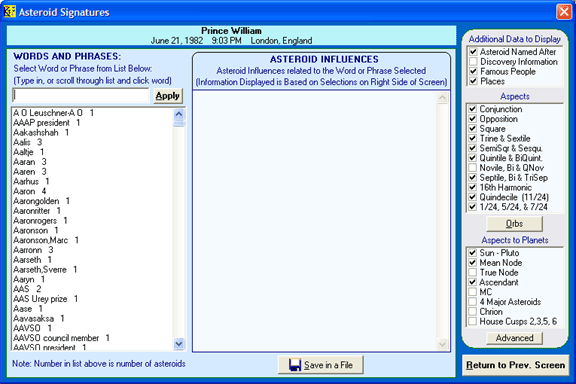Toggle the Mean Node checkbox

click(472, 263)
